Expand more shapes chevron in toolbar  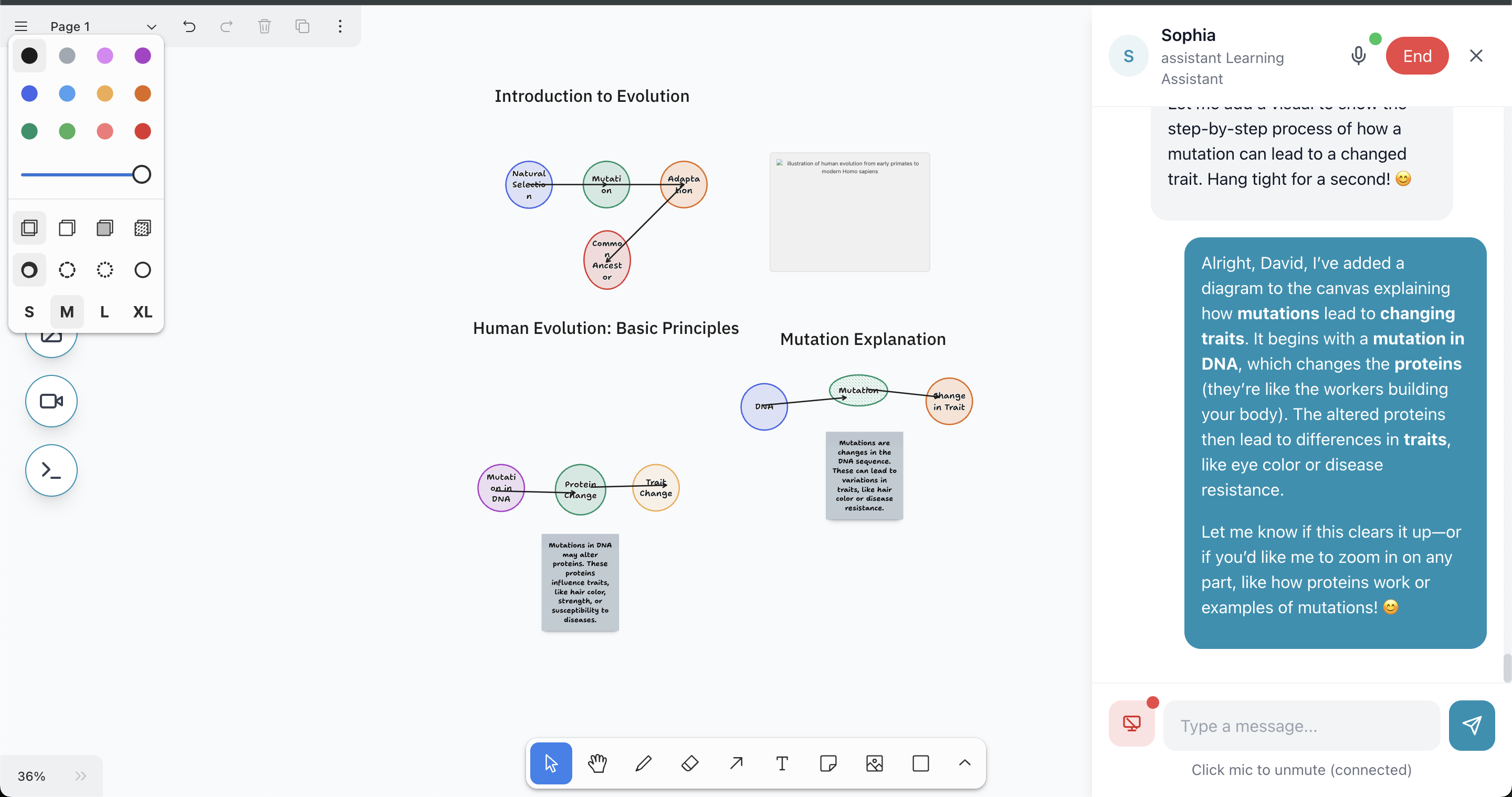pos(964,763)
